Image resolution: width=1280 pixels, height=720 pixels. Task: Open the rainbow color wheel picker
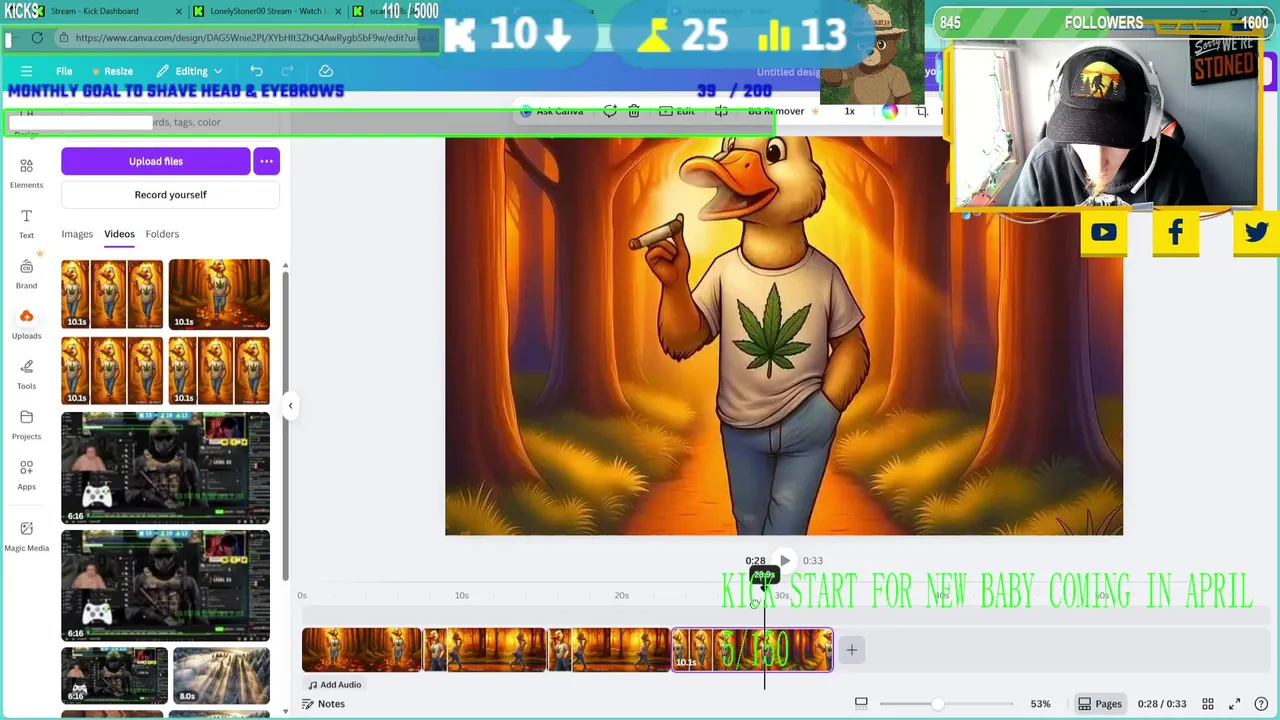click(x=890, y=111)
